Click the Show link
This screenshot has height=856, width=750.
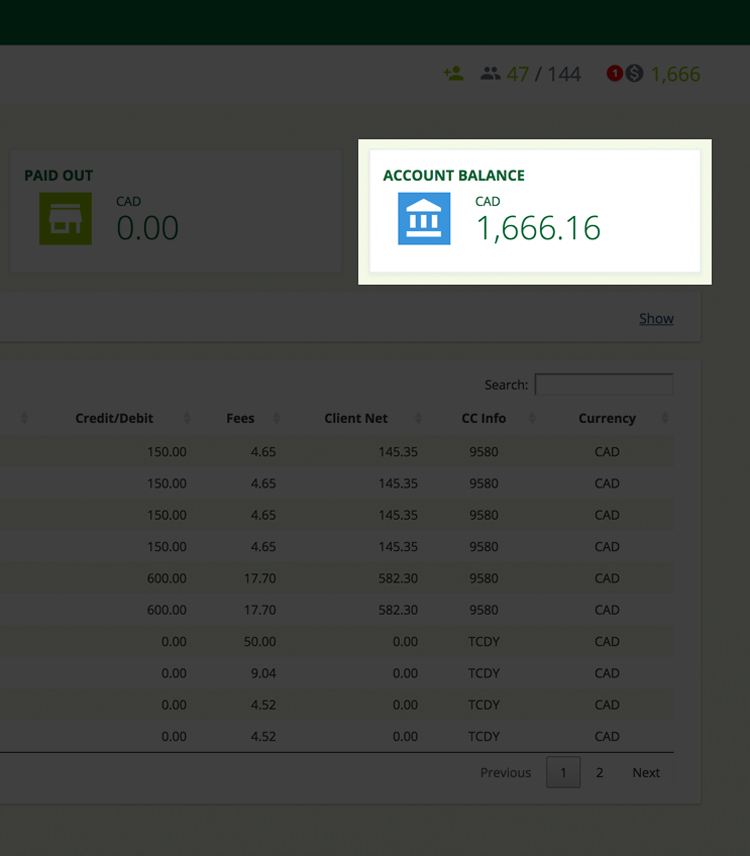coord(656,318)
